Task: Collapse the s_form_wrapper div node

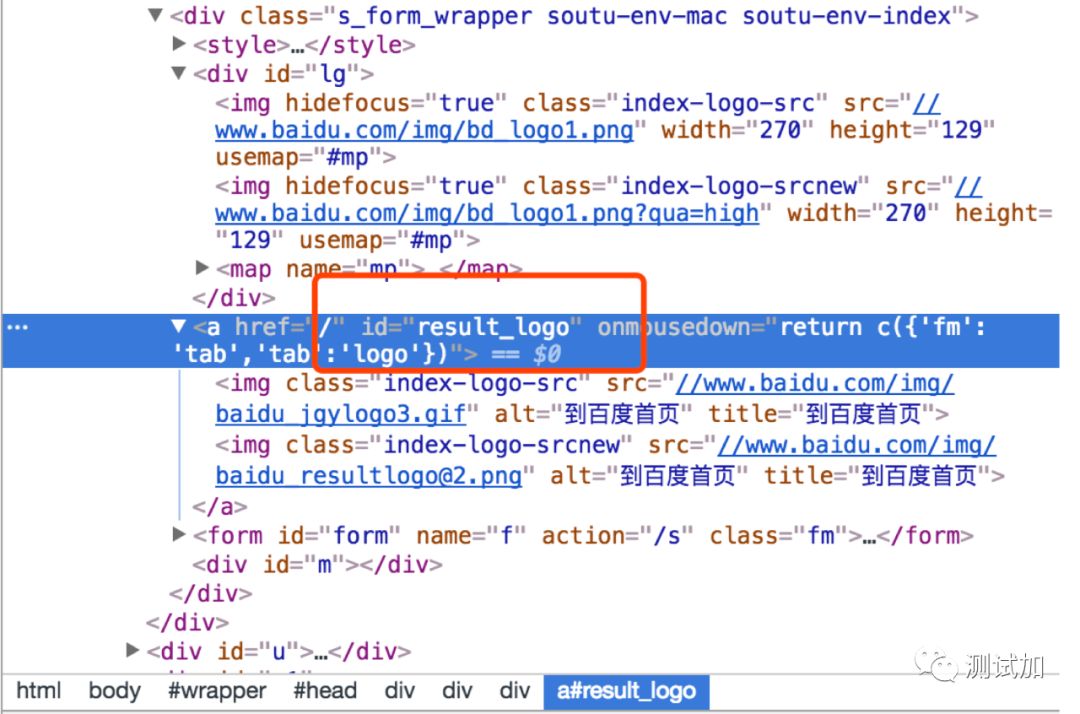Action: tap(156, 14)
